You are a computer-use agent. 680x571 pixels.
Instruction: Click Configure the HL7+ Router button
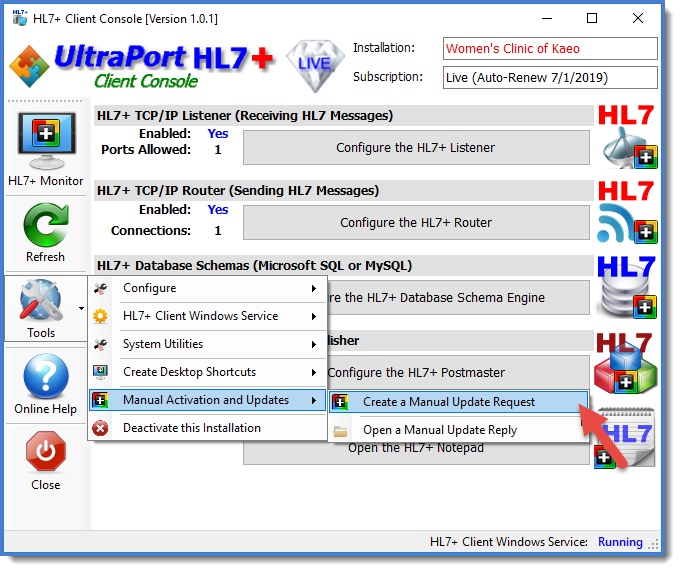pyautogui.click(x=416, y=222)
